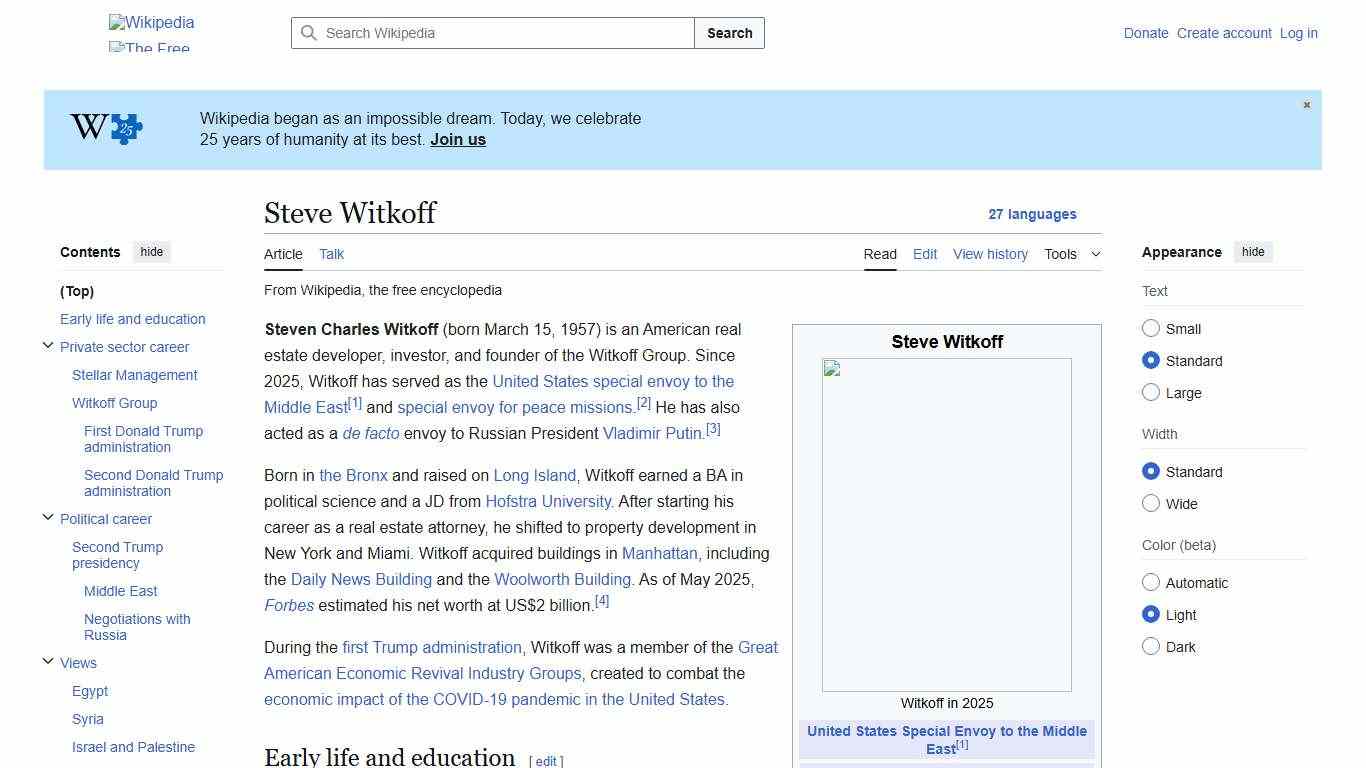Switch to the Talk tab
Screen dimensions: 1366x768
(x=331, y=254)
